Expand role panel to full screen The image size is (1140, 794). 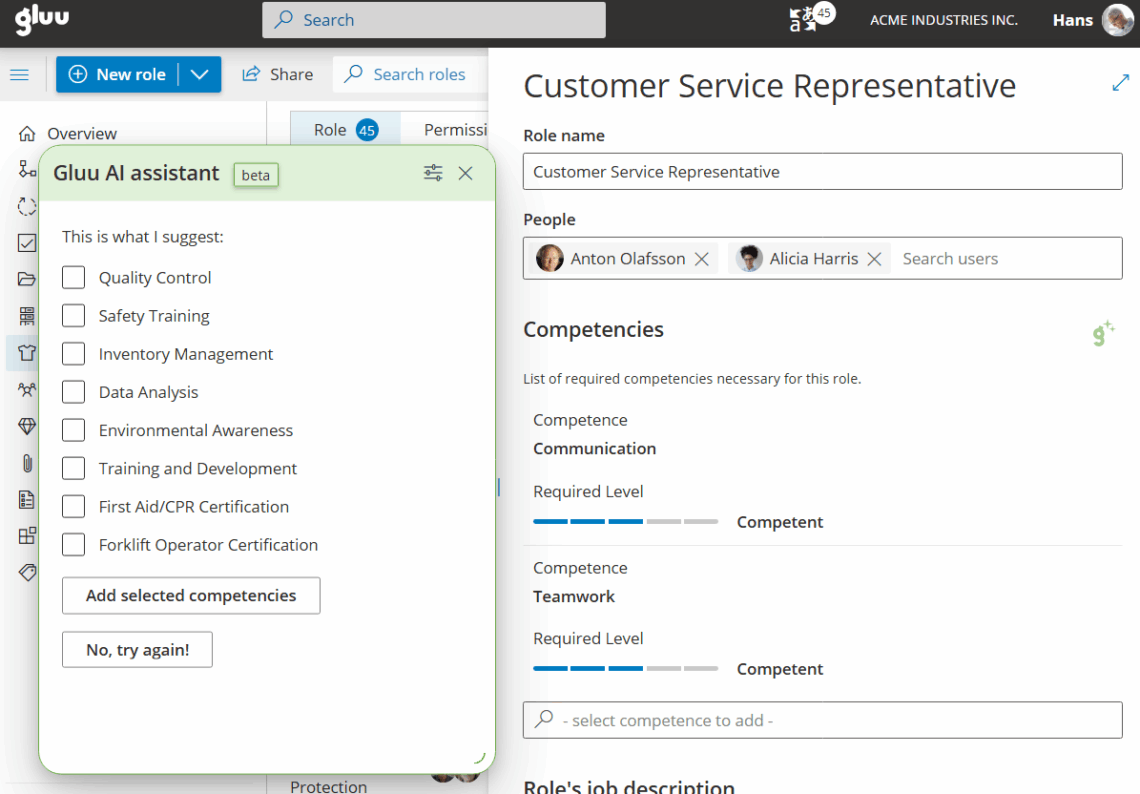point(1120,84)
